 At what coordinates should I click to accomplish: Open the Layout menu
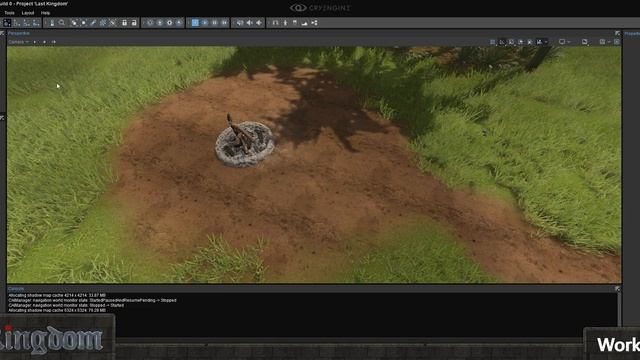coord(28,13)
